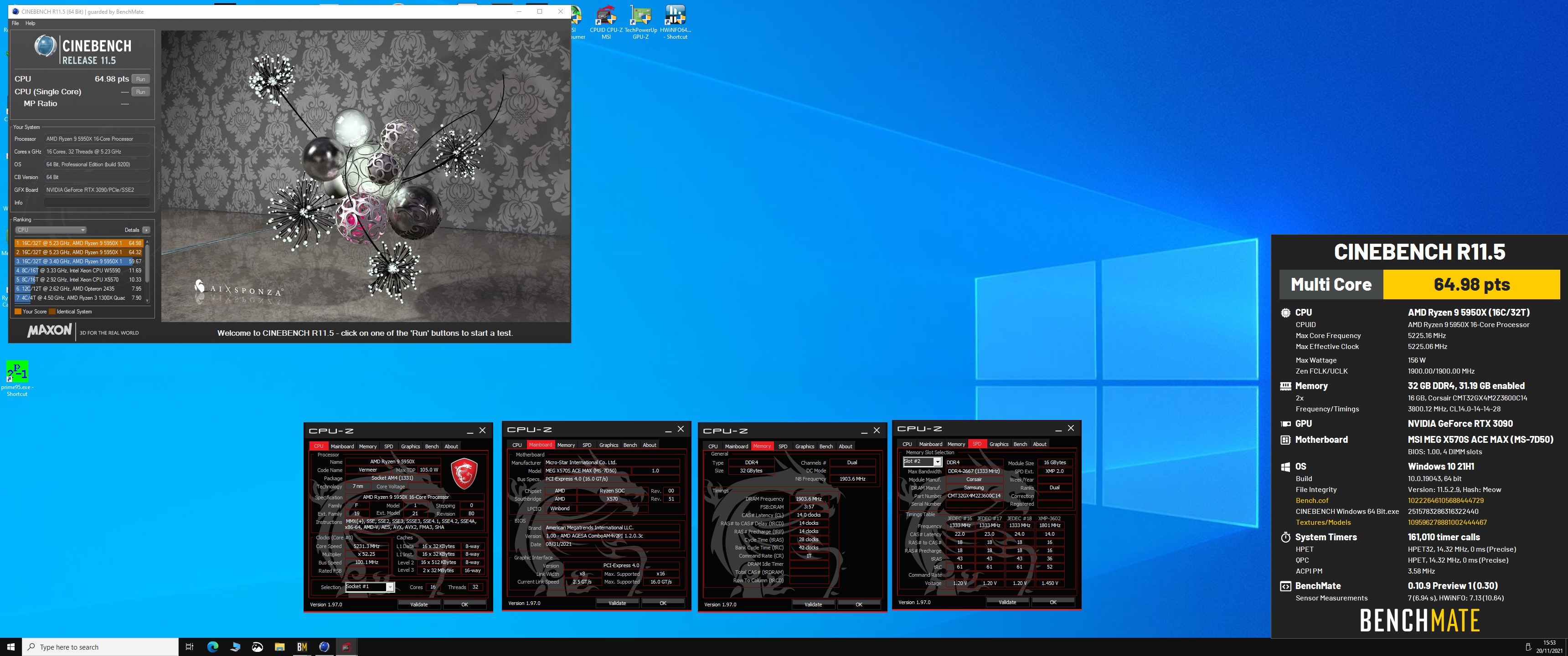Select the AMD Opteron 2435 ranking row

click(x=78, y=289)
